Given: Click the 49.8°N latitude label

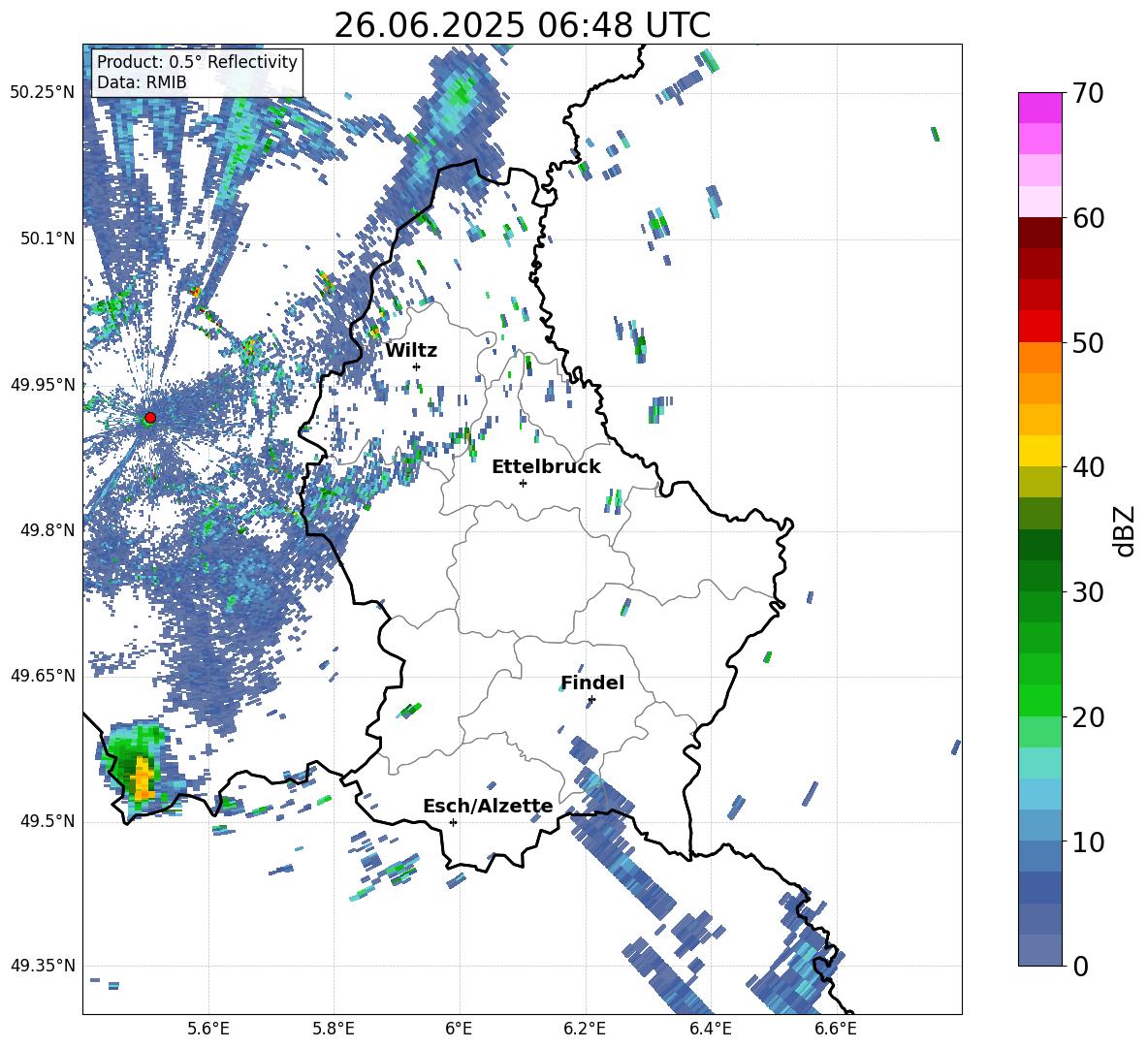Looking at the screenshot, I should point(47,530).
